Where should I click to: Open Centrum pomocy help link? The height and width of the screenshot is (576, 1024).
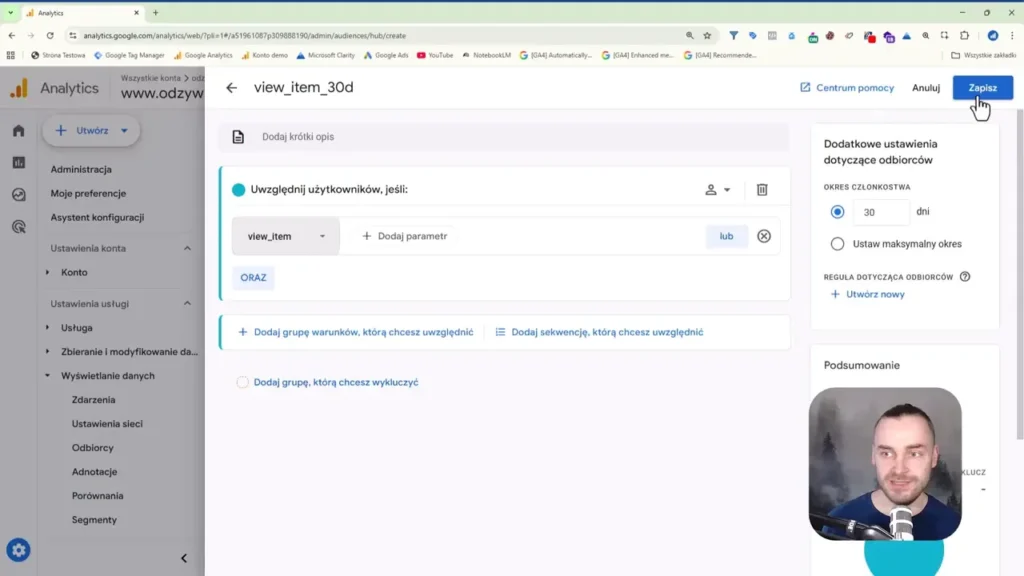point(847,88)
